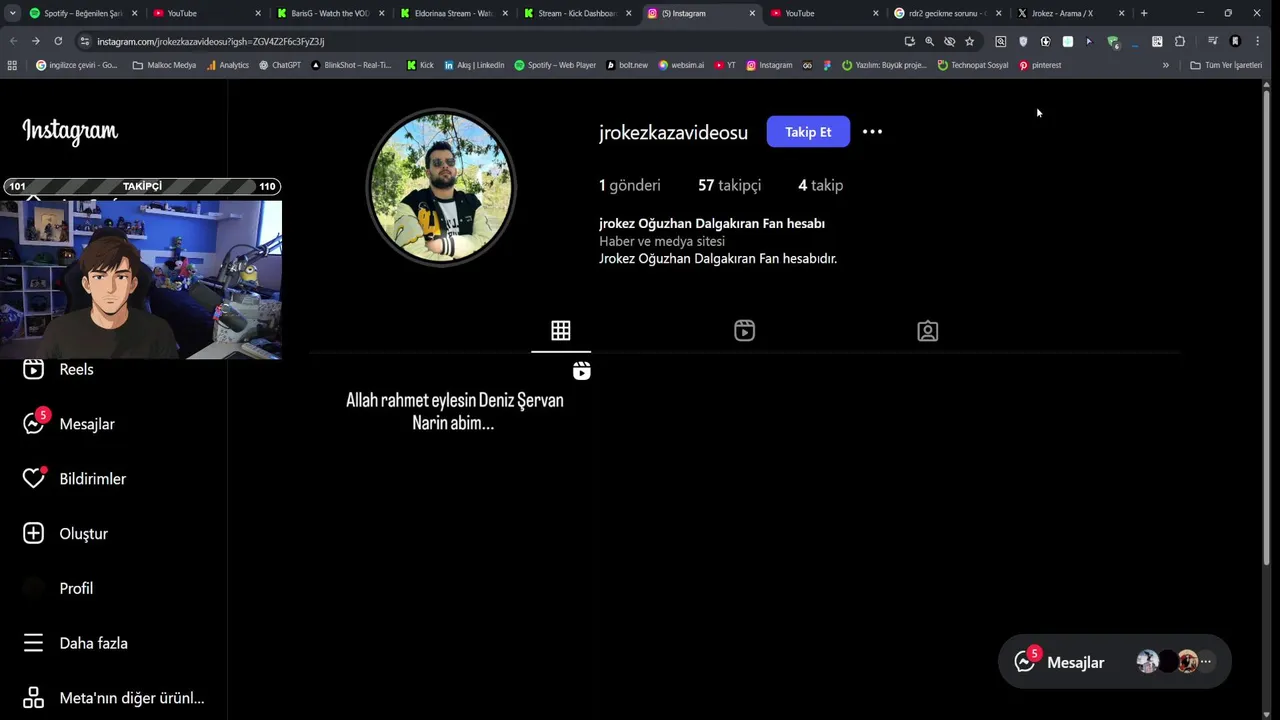Open the Malkoc Medya bookmarks folder

(x=164, y=65)
